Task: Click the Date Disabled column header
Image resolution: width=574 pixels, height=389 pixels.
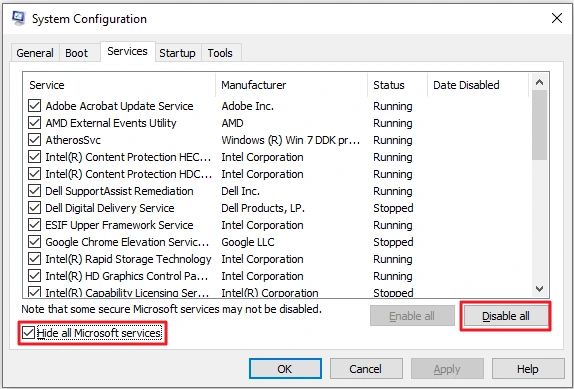Action: [x=478, y=85]
